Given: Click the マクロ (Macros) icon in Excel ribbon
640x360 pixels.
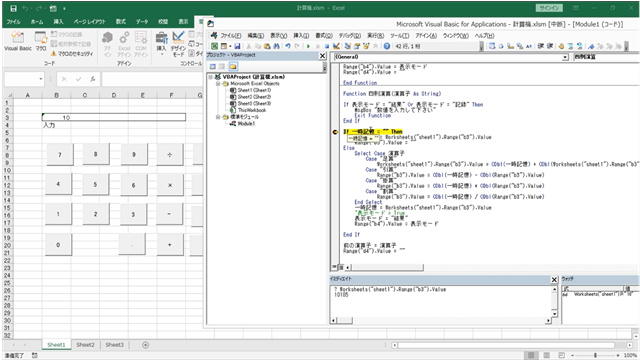Looking at the screenshot, I should [x=41, y=41].
